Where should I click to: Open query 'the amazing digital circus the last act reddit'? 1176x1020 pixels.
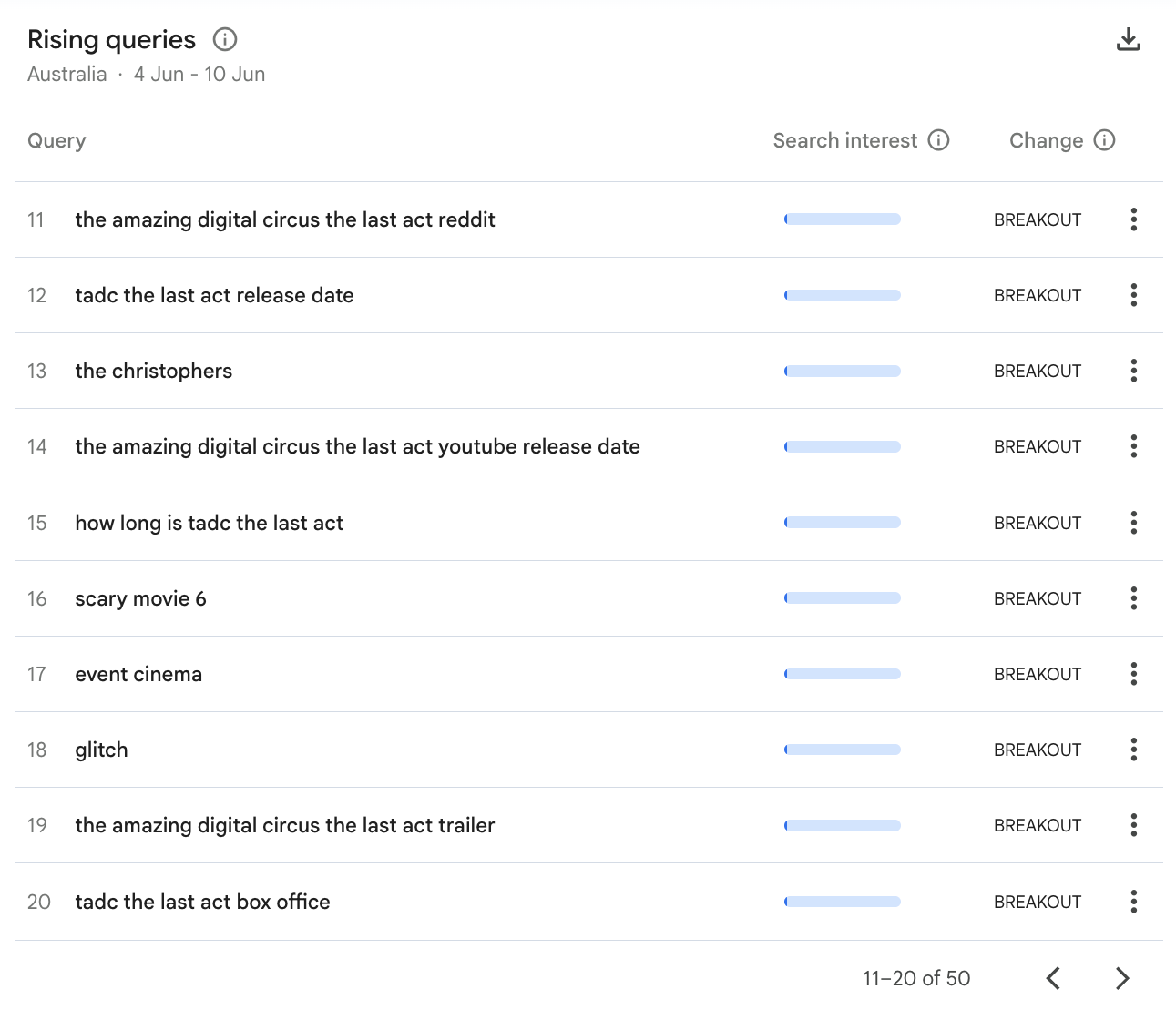[x=285, y=219]
